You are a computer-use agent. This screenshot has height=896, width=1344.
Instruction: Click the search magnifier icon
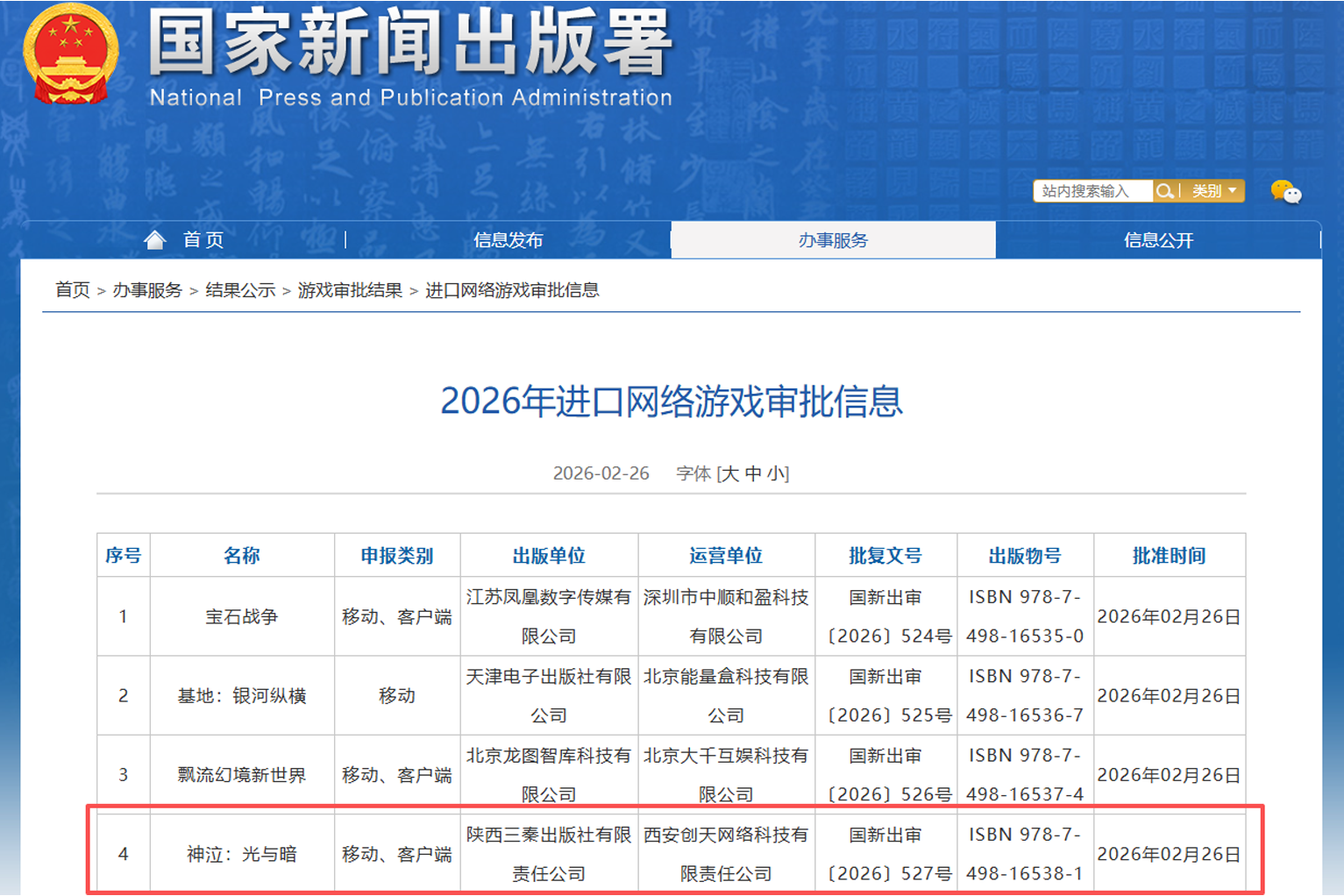(1166, 191)
